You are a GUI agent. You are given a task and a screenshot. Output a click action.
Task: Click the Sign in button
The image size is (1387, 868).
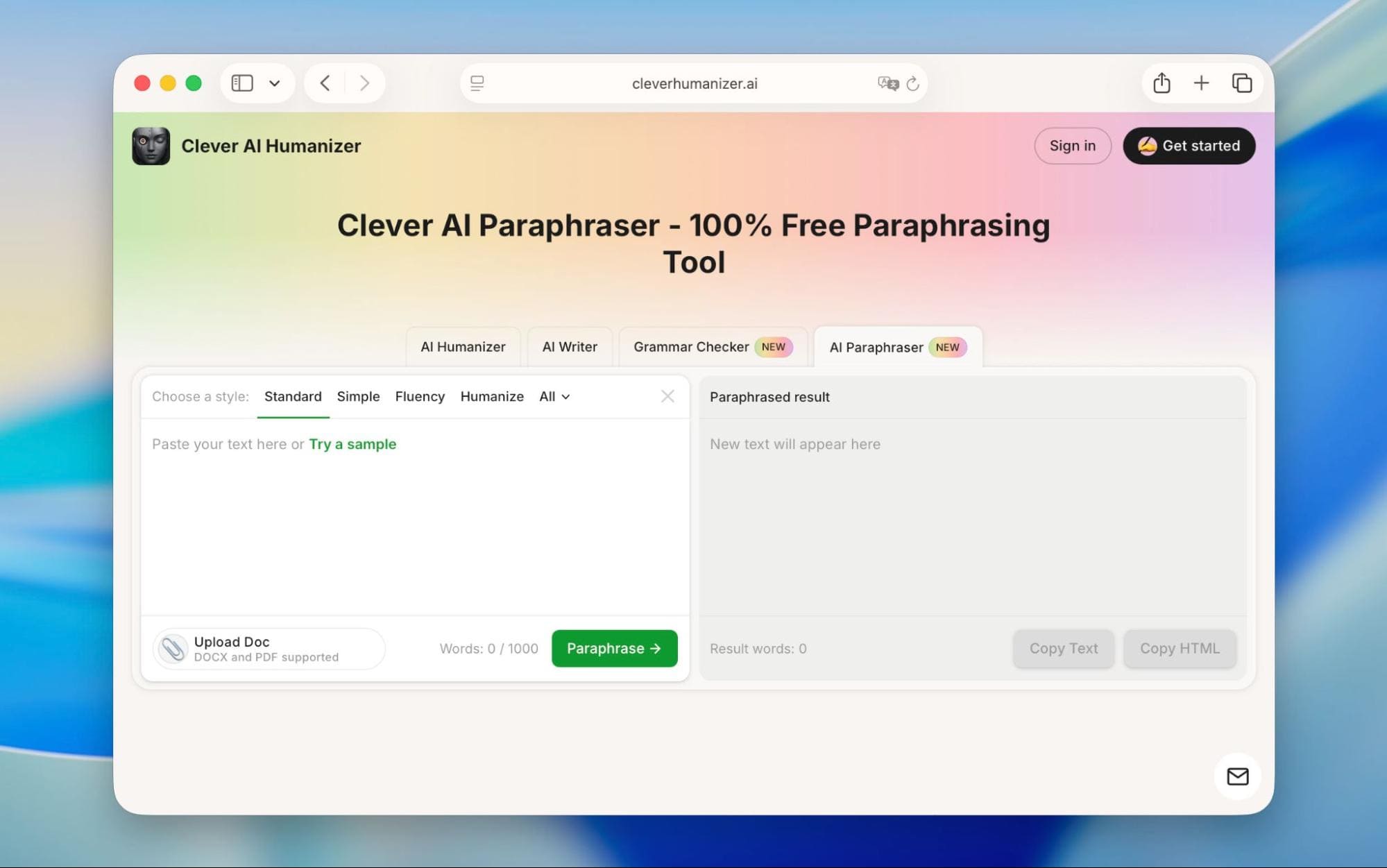[x=1073, y=146]
